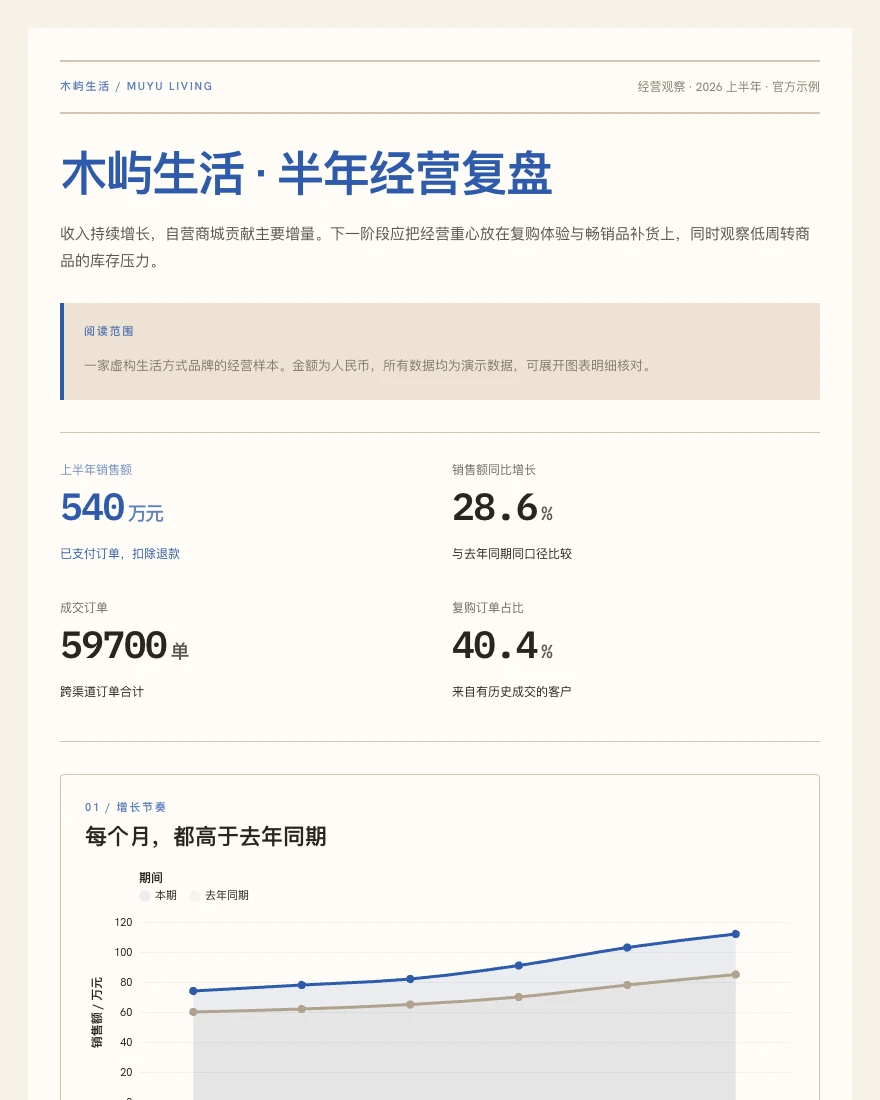Click the 80 y-axis tick label
Screen dimensions: 880x1100
coord(126,982)
